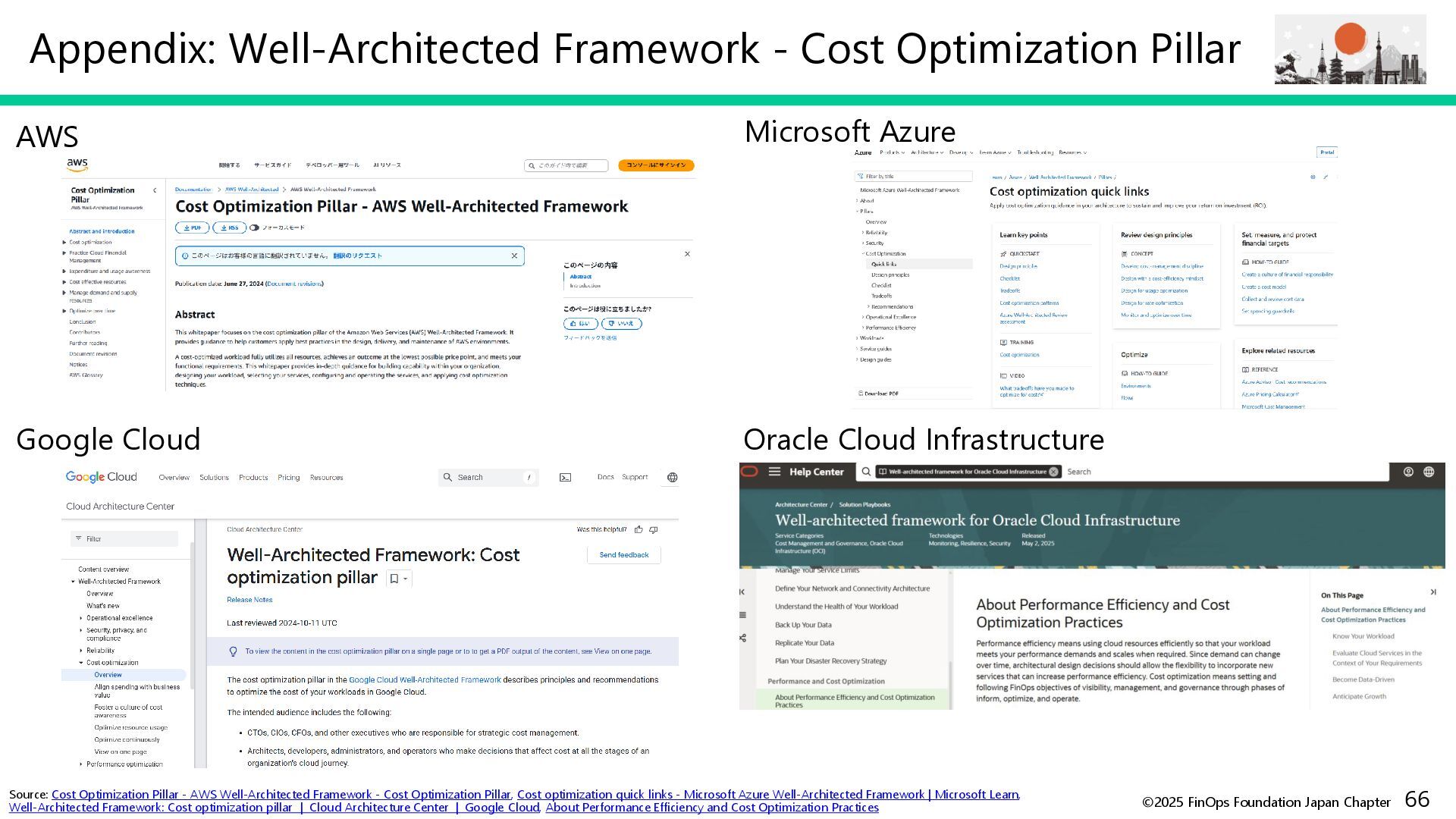Remove the Well-architected framework search filter chip
This screenshot has width=1456, height=819.
1053,472
